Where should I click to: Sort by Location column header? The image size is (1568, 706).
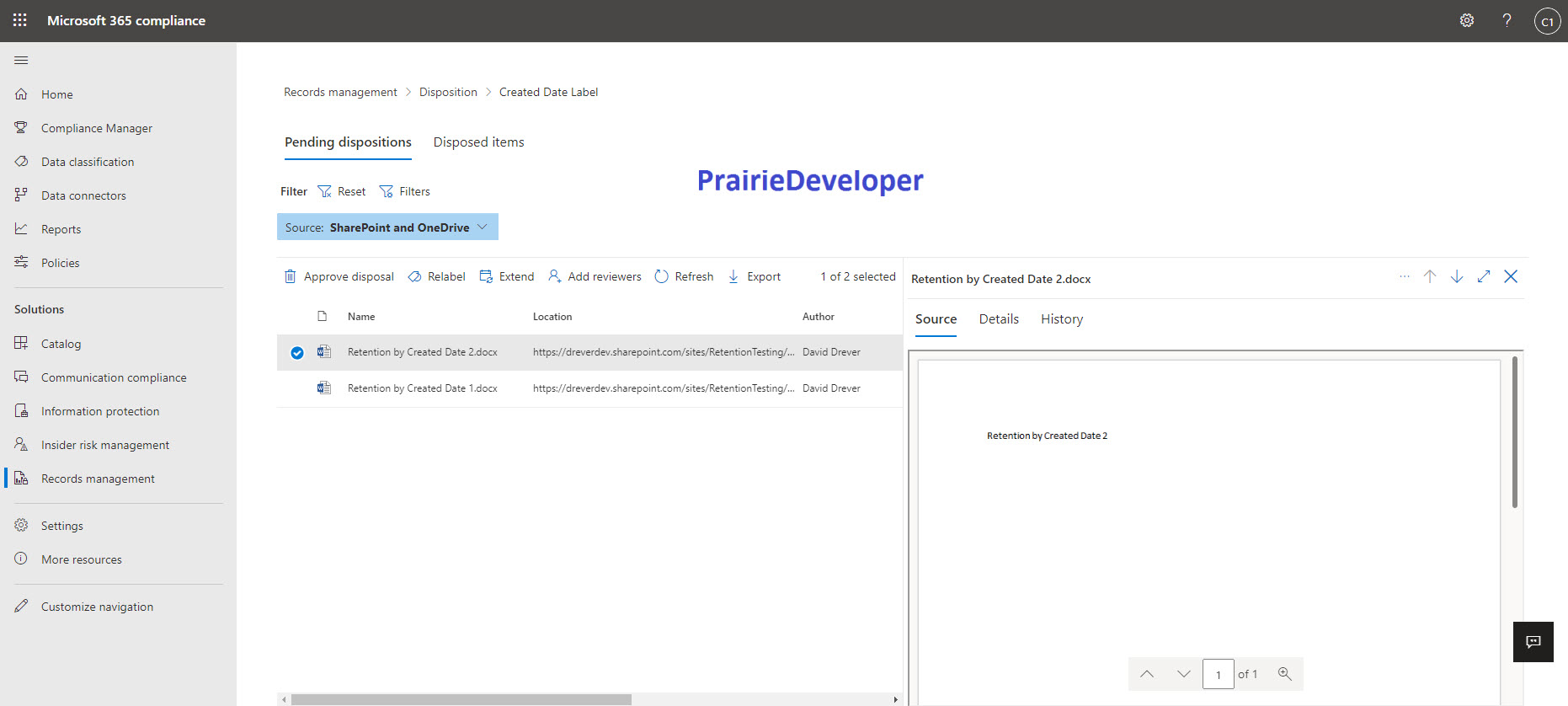click(x=552, y=317)
